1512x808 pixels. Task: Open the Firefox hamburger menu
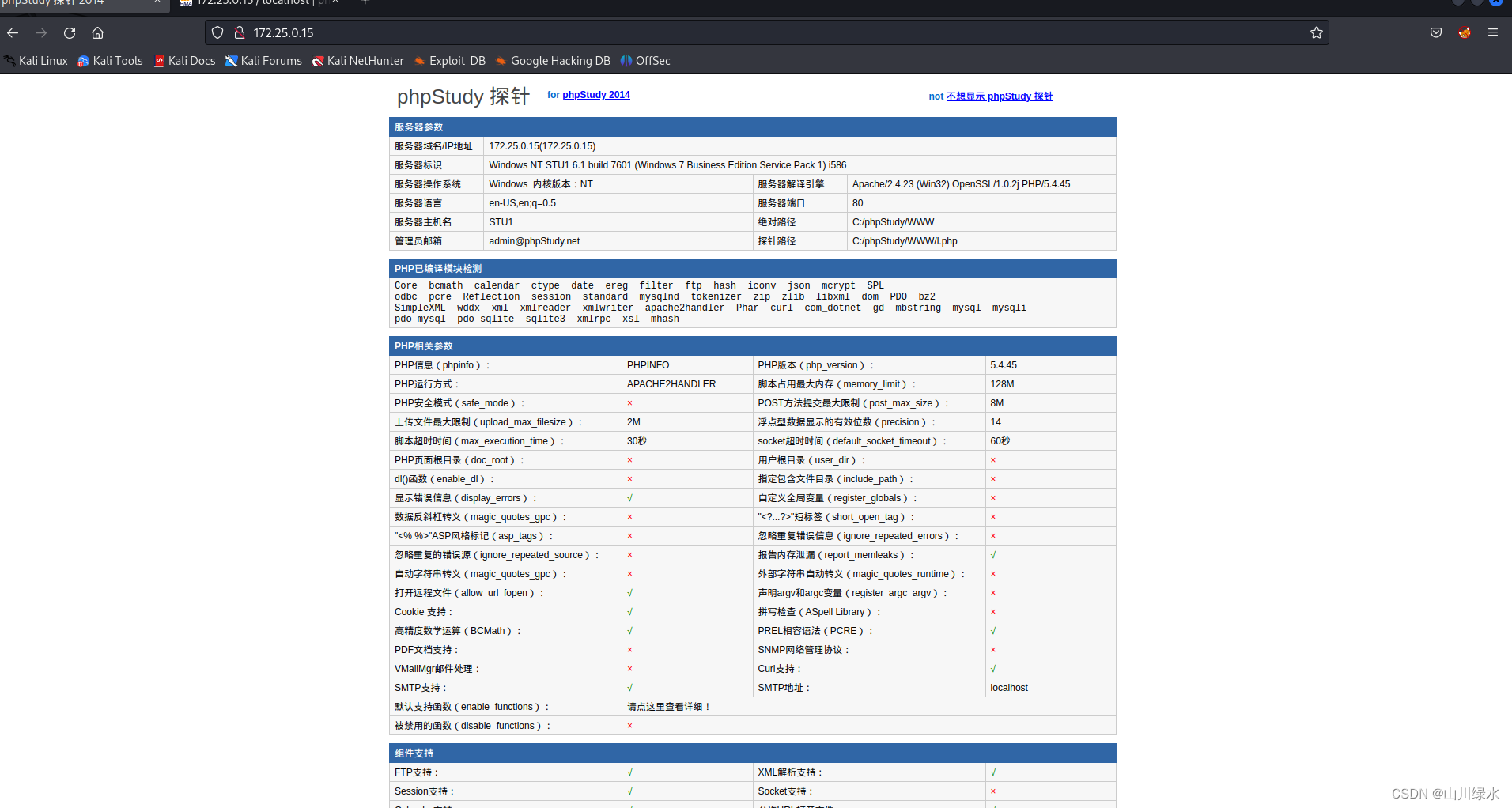pos(1493,33)
